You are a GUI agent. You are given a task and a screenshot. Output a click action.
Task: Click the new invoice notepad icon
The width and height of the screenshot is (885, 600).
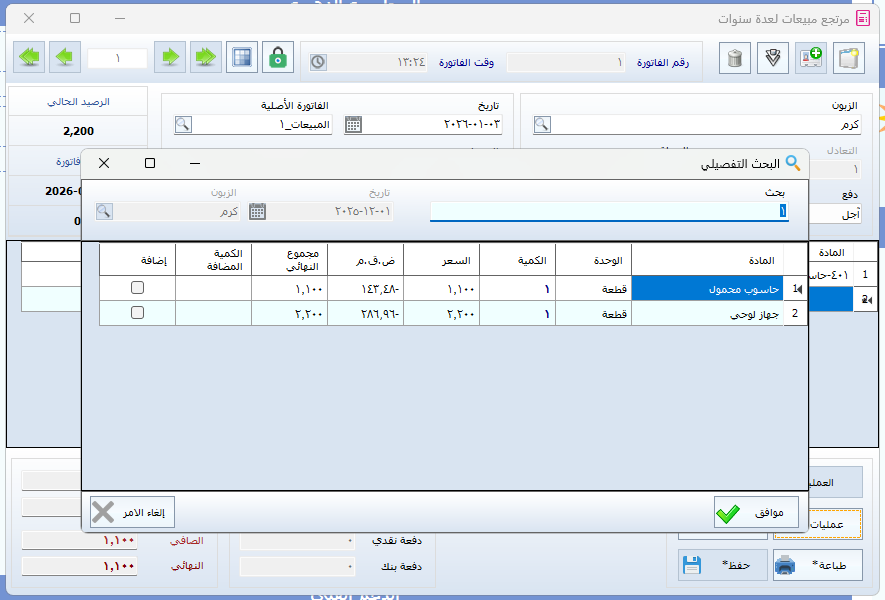point(848,58)
